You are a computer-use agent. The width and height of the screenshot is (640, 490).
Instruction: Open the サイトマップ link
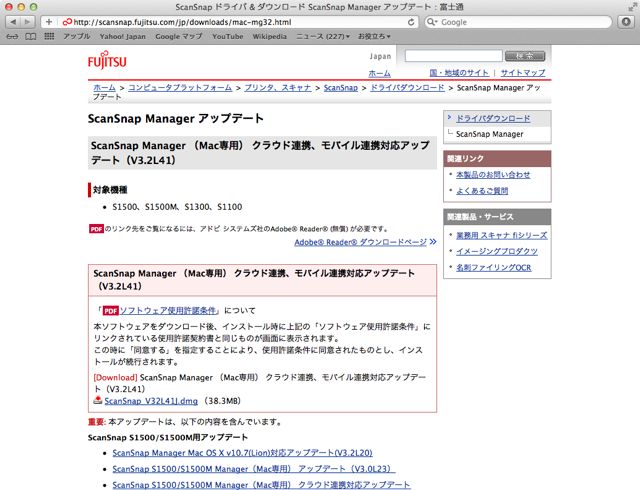click(523, 73)
